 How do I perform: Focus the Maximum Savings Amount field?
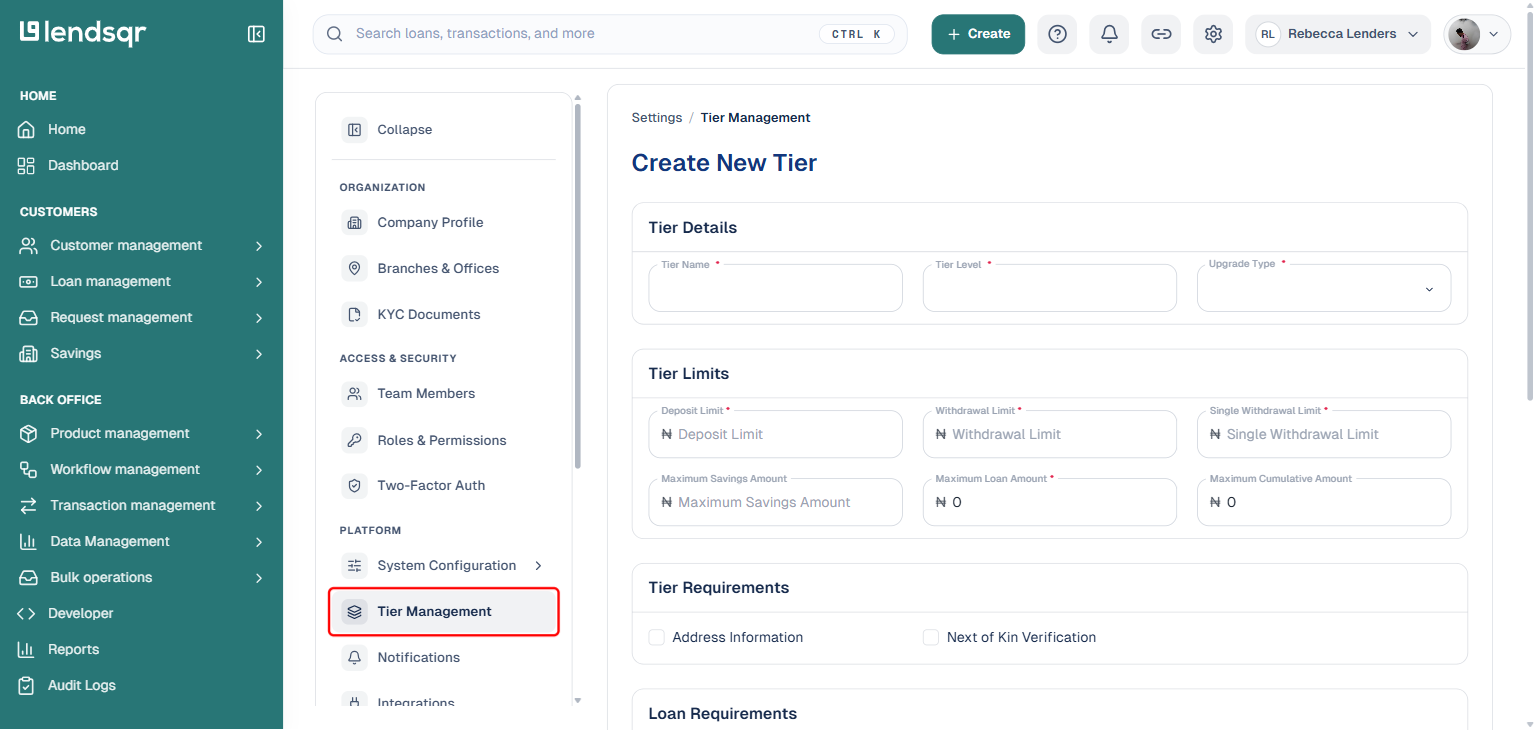coord(775,502)
